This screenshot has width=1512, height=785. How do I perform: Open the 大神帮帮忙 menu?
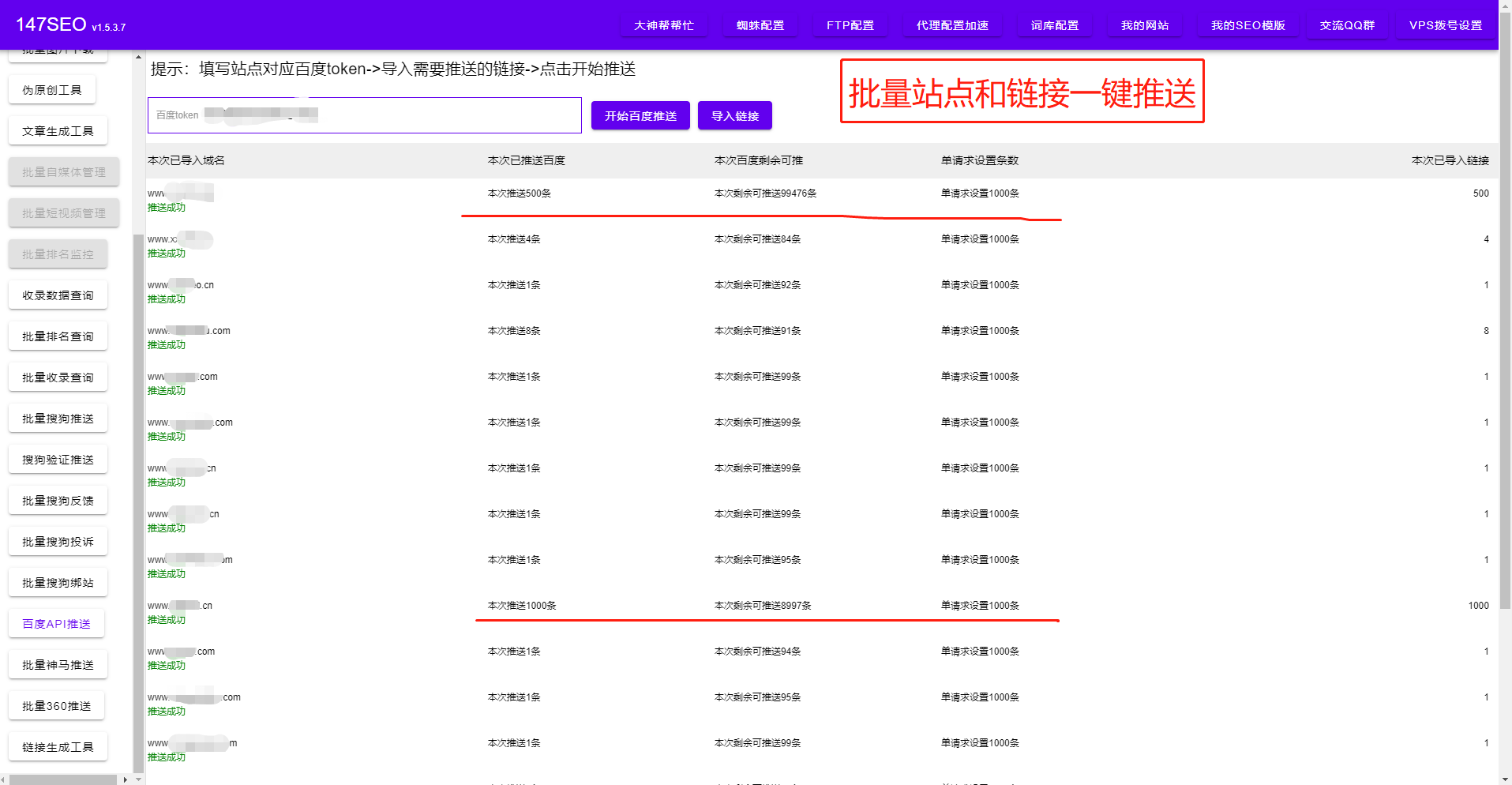point(664,25)
